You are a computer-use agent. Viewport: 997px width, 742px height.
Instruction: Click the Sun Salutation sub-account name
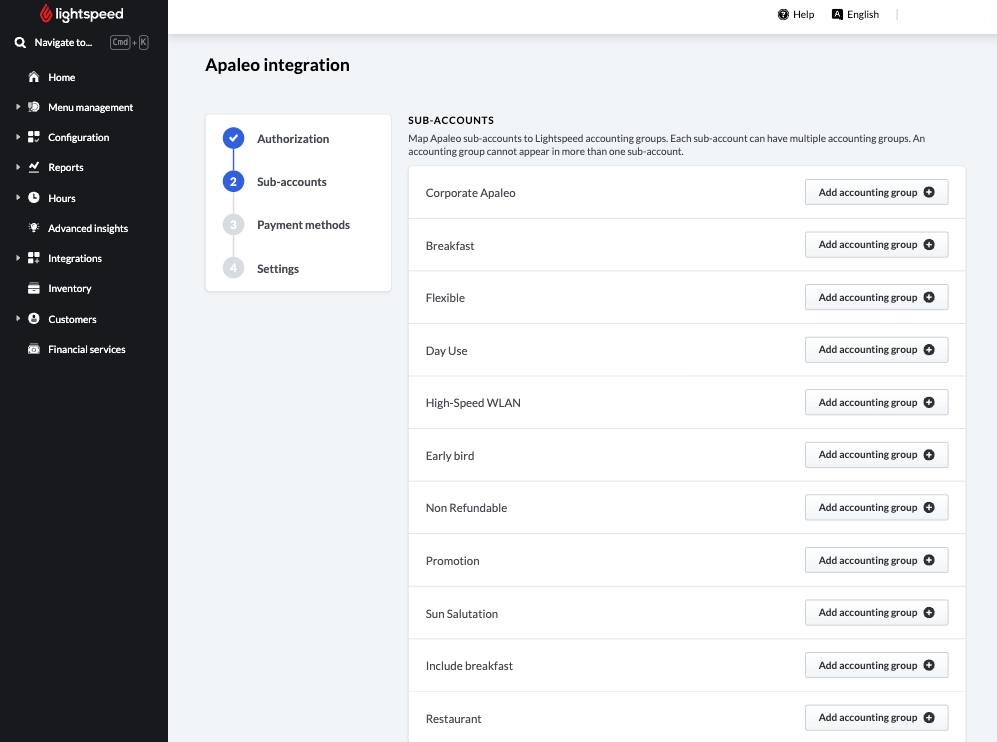pyautogui.click(x=462, y=614)
